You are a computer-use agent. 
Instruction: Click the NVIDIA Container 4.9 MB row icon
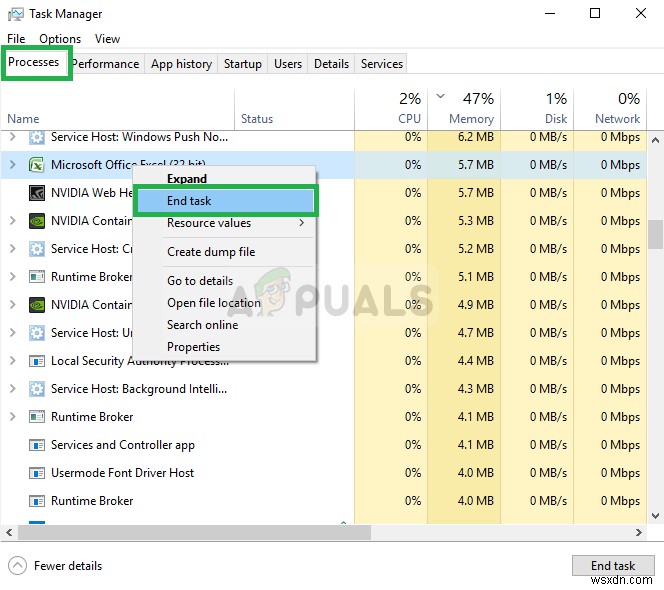37,305
